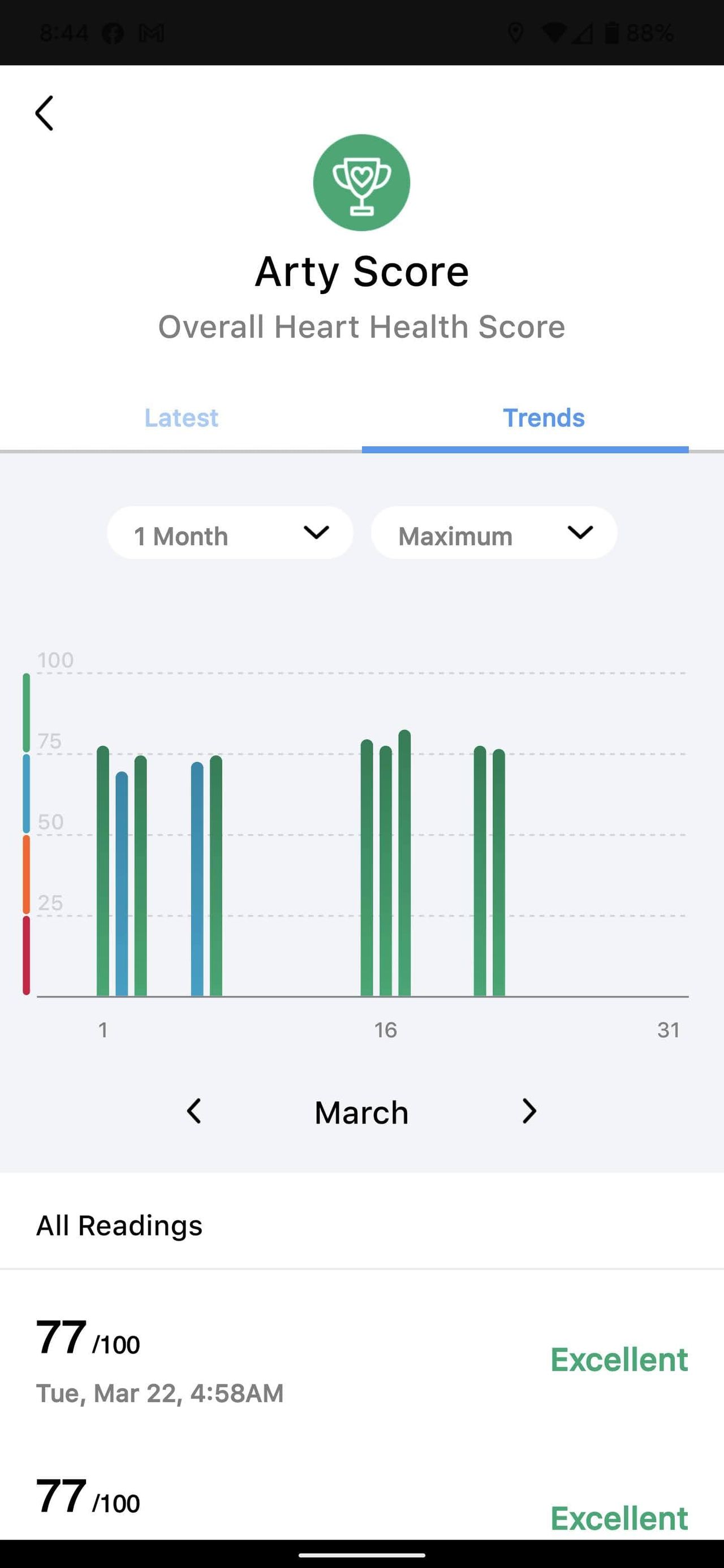
Task: Open the Tue, Mar 22 4:58AM reading
Action: pyautogui.click(x=361, y=1361)
